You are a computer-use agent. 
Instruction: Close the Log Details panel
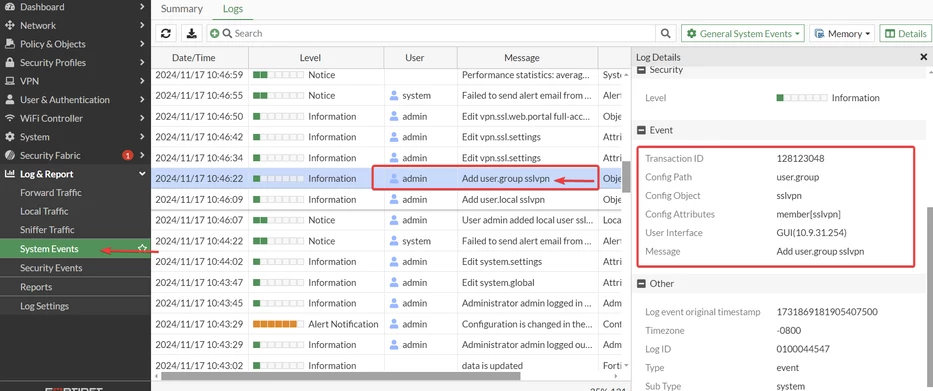[x=923, y=57]
